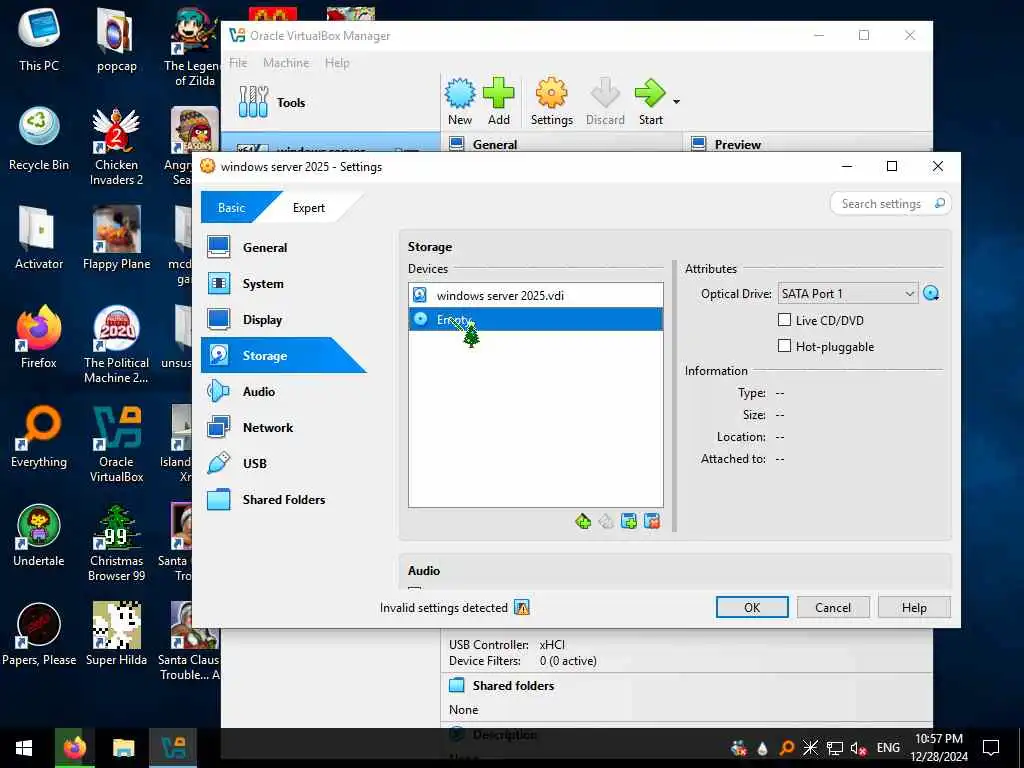Click the Help button in Settings dialog
1024x768 pixels.
pos(914,607)
